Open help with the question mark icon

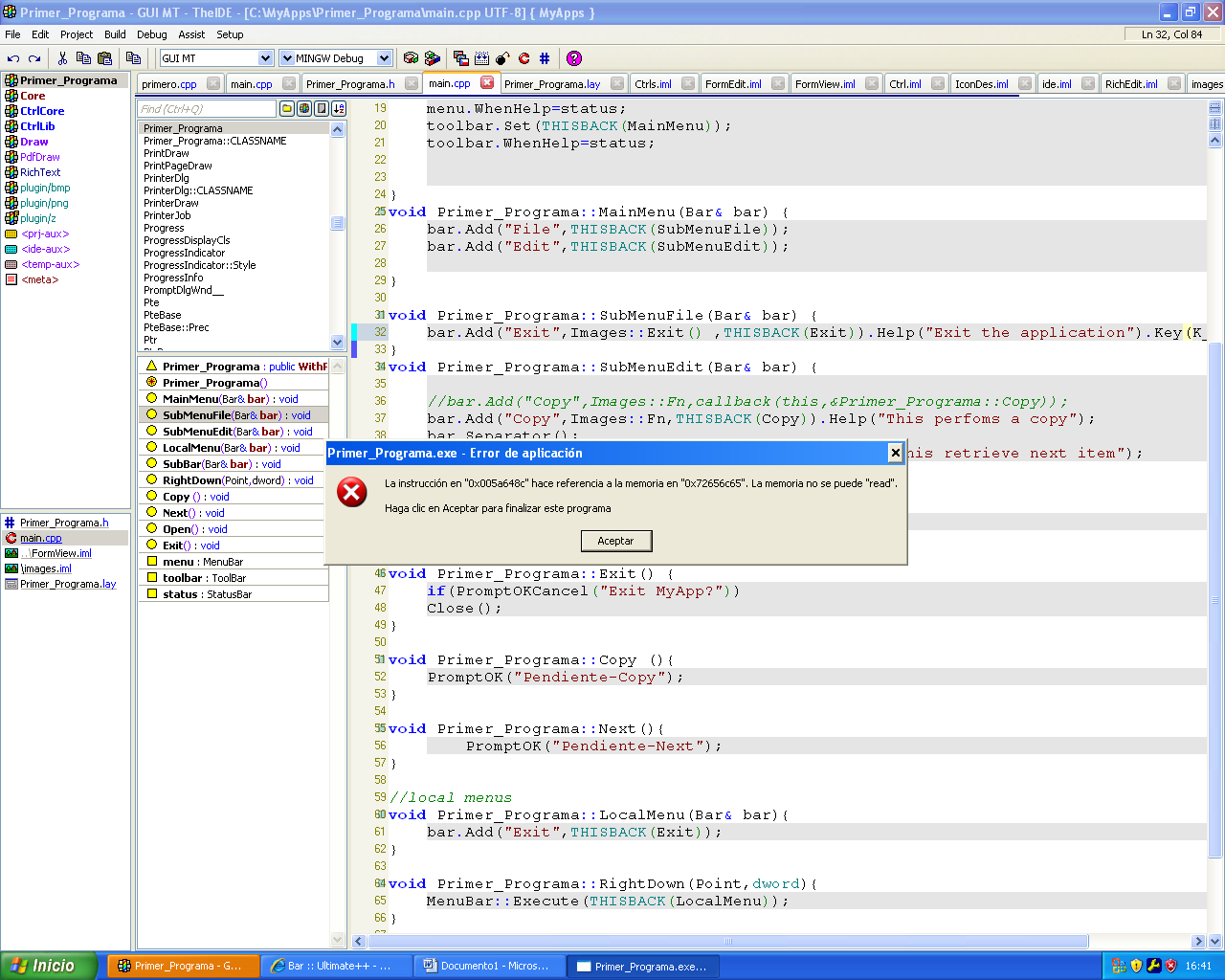click(x=574, y=58)
